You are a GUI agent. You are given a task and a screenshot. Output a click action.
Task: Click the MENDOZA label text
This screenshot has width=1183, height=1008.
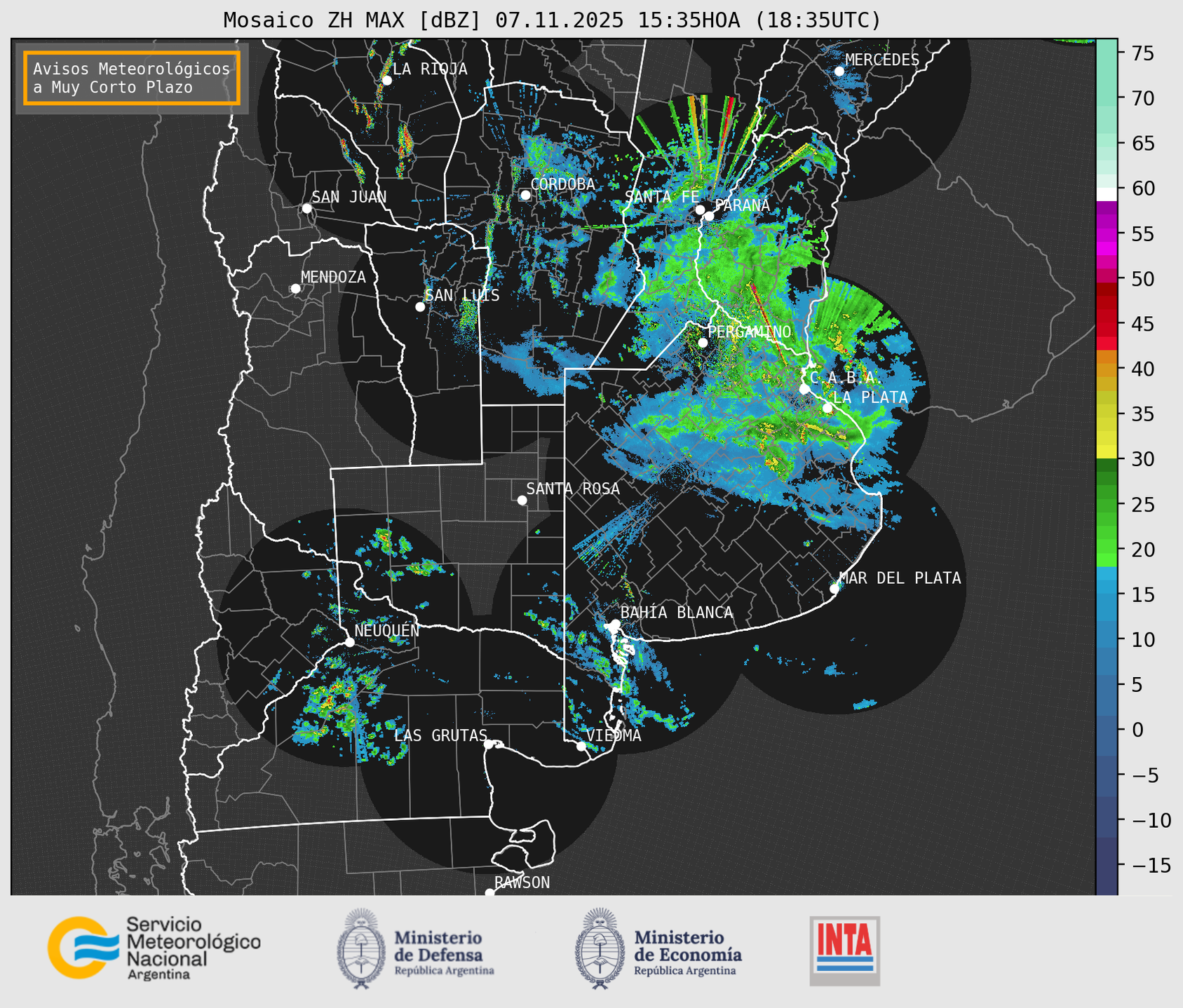tap(333, 278)
